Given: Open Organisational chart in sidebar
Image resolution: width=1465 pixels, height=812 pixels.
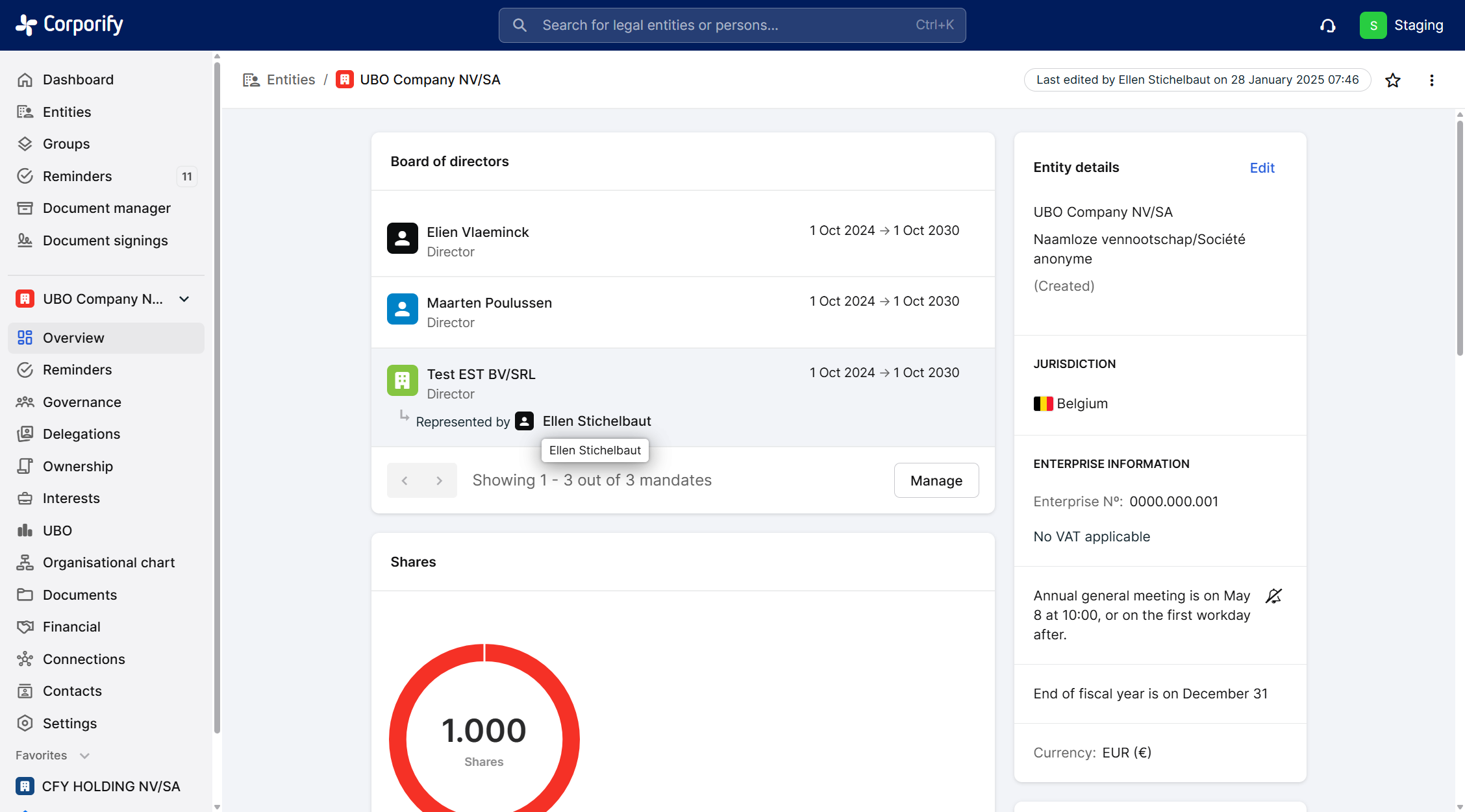Looking at the screenshot, I should pos(108,563).
